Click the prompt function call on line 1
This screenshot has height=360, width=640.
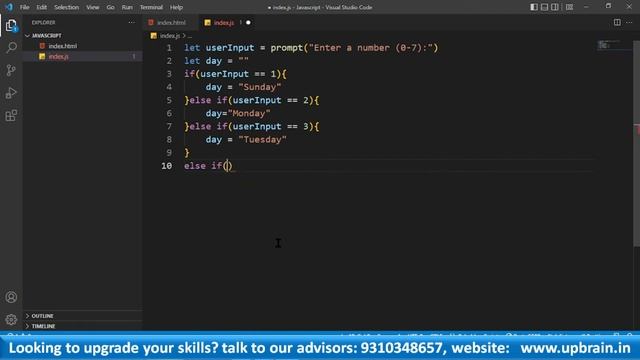pos(287,48)
